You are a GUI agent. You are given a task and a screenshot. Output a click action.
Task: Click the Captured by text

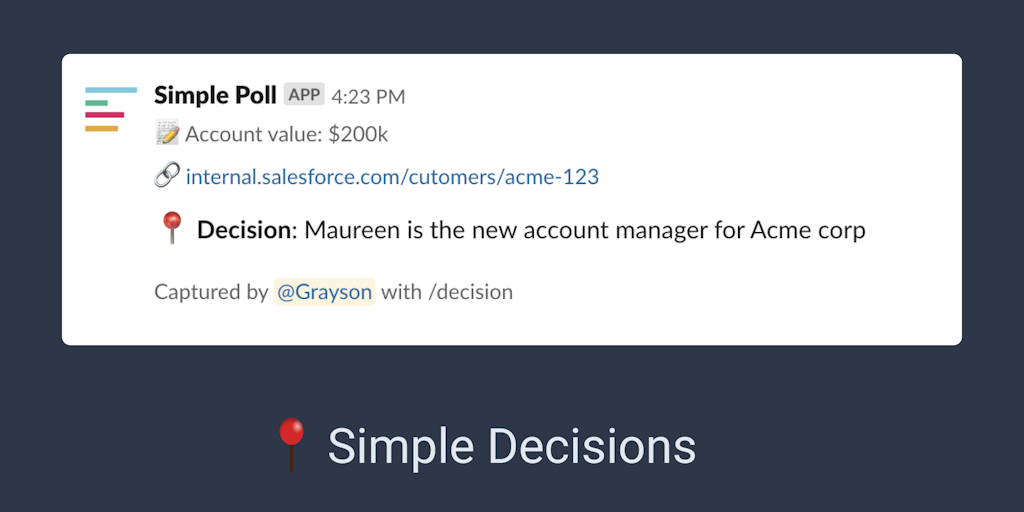pyautogui.click(x=211, y=292)
